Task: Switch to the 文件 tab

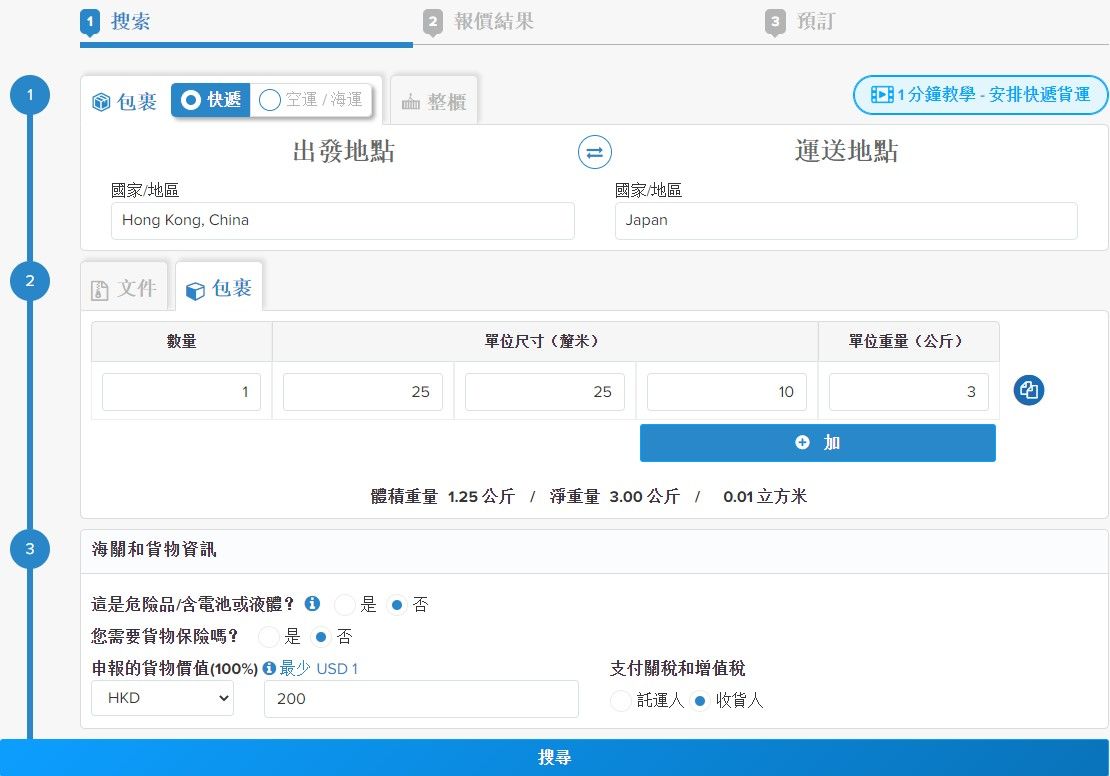Action: tap(124, 289)
